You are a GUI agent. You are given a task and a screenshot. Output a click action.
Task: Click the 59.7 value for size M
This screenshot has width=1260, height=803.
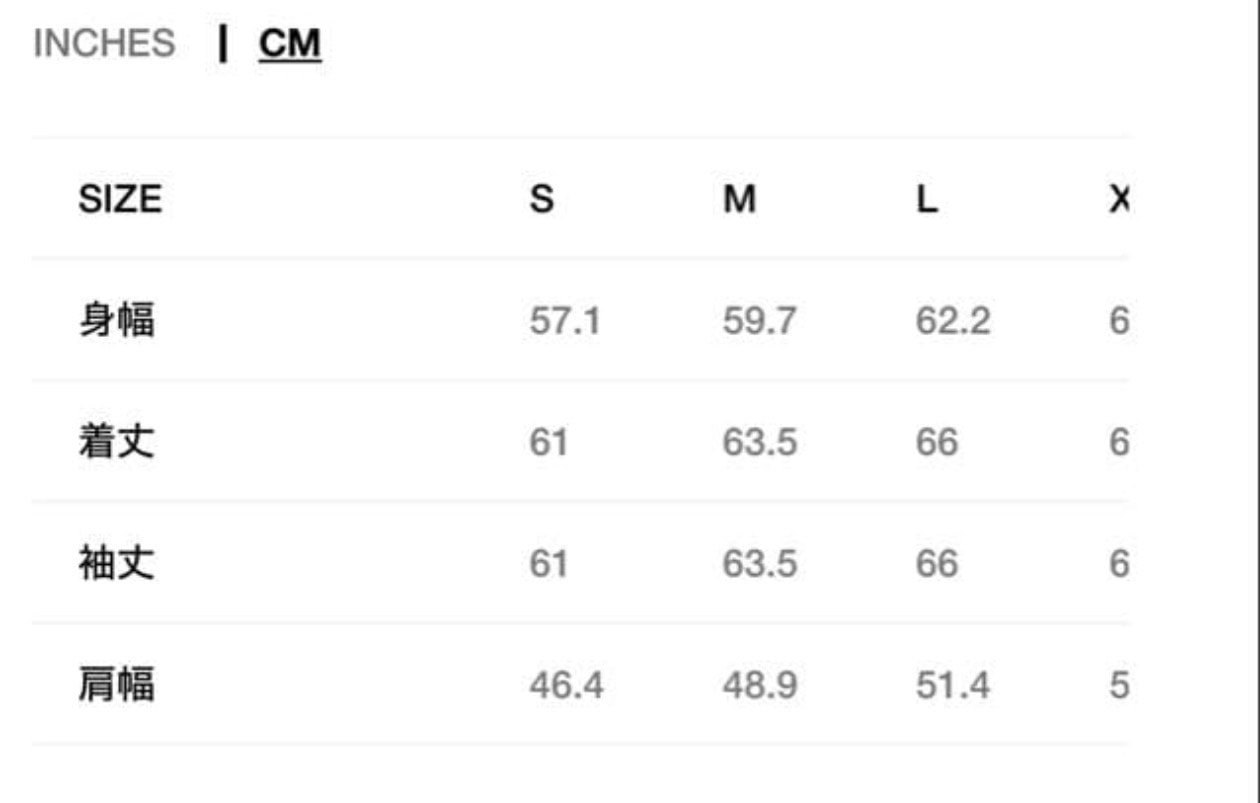pyautogui.click(x=760, y=321)
